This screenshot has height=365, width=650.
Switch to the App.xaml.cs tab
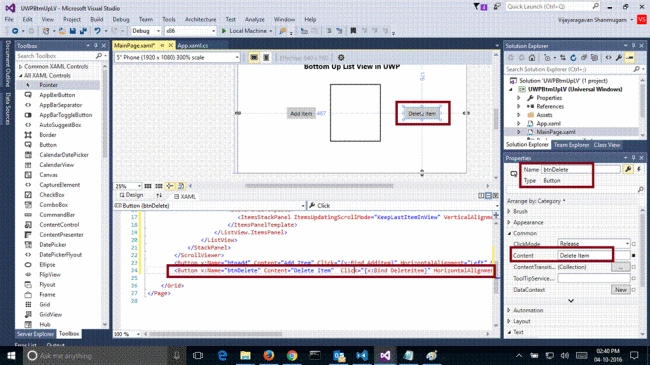click(x=193, y=46)
